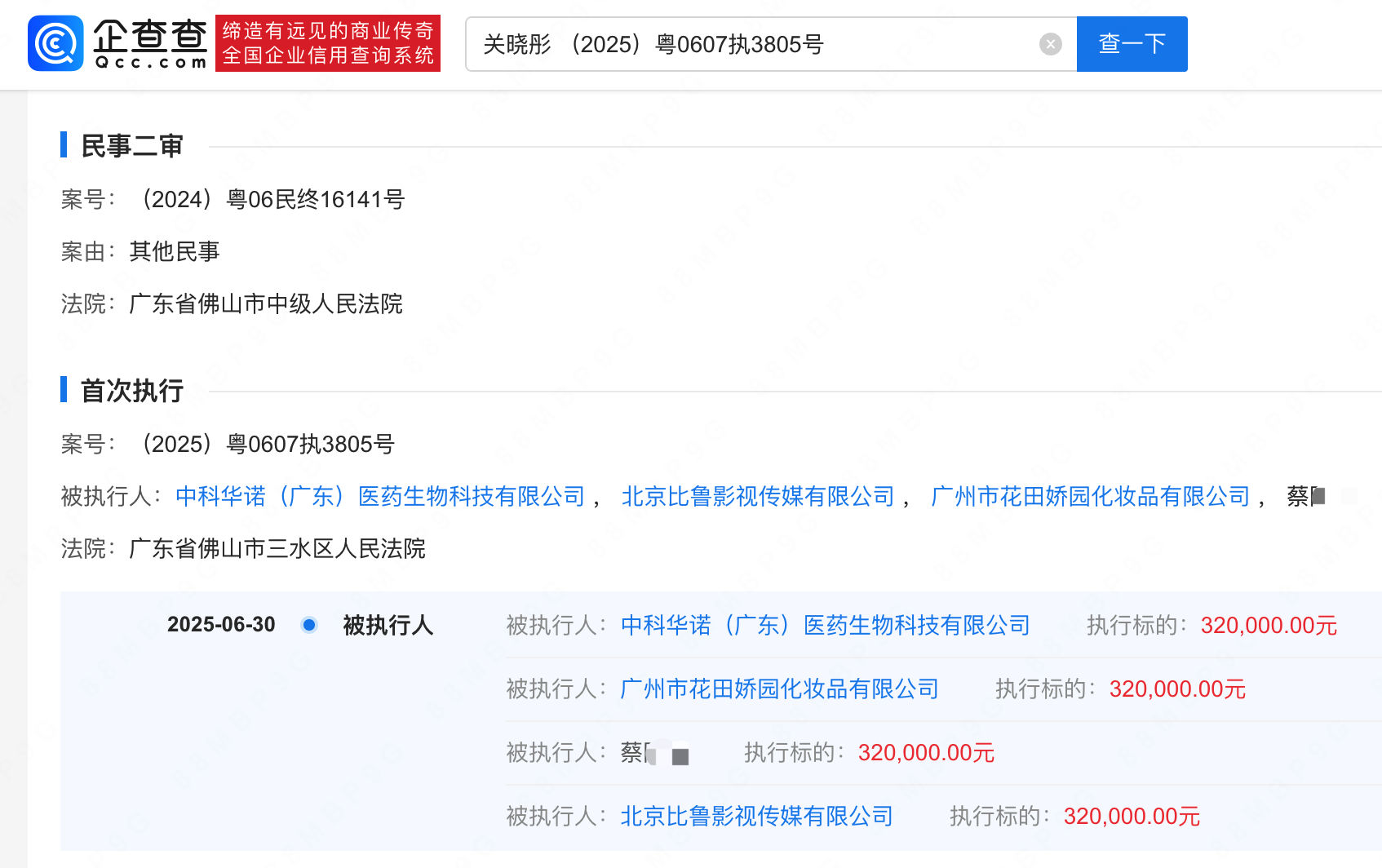Click the 首次执行 section heading
Screen dimensions: 1382x868
coord(131,391)
